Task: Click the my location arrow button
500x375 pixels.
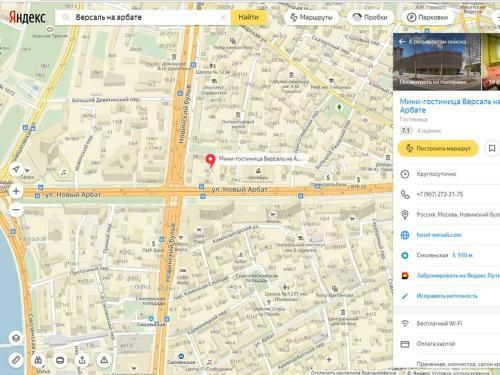Action: click(16, 169)
